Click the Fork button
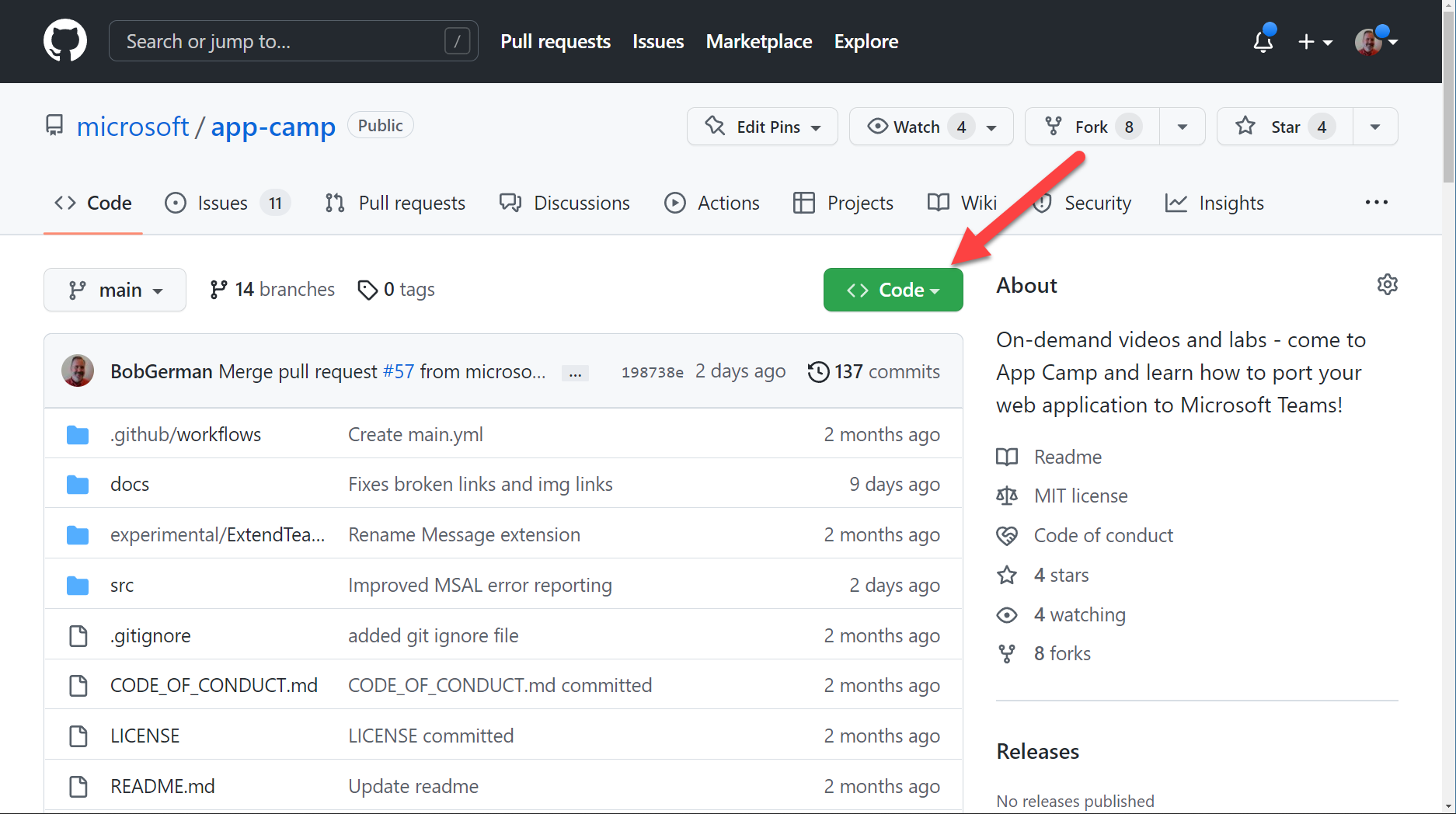Image resolution: width=1456 pixels, height=814 pixels. point(1092,127)
